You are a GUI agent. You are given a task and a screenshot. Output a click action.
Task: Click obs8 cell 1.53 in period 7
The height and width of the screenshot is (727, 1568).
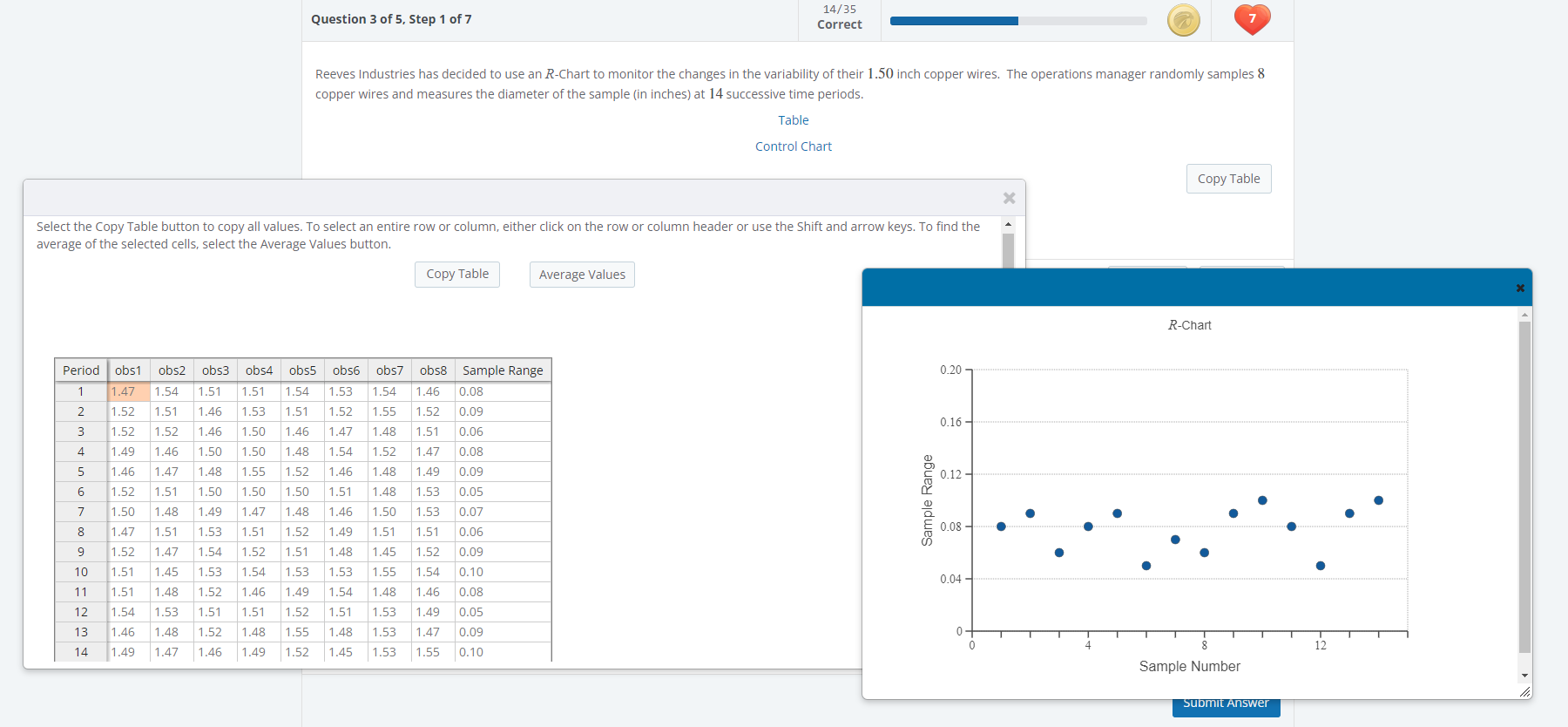(433, 513)
